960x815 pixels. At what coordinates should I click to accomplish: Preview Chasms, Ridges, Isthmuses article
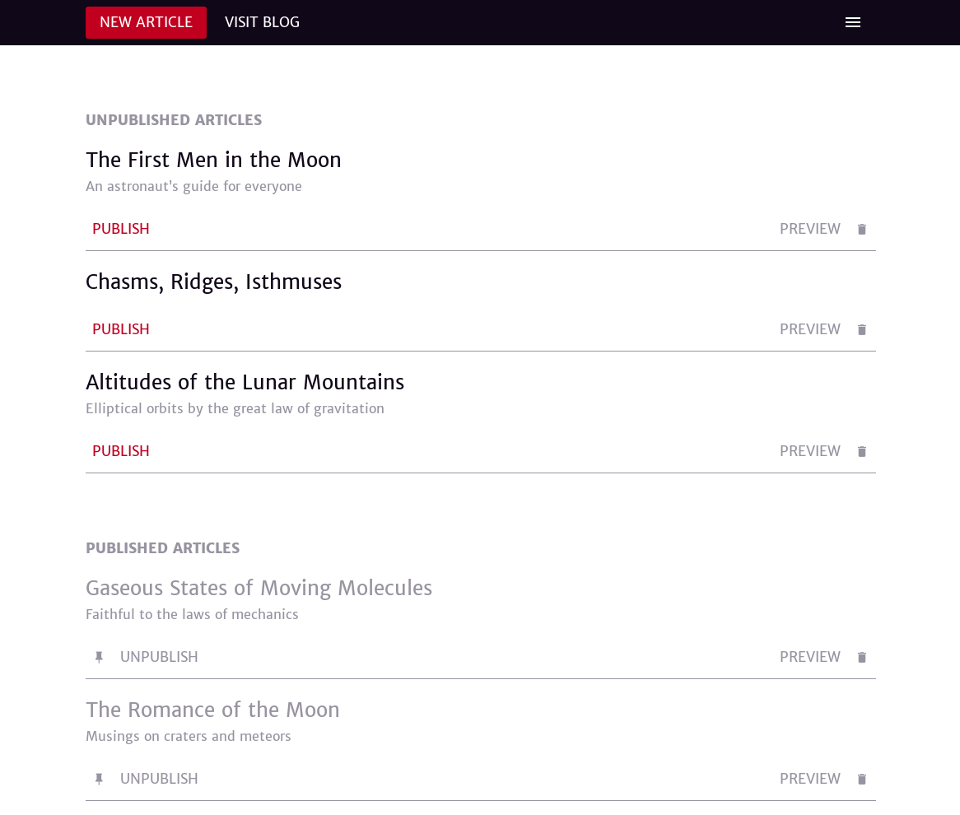point(809,329)
